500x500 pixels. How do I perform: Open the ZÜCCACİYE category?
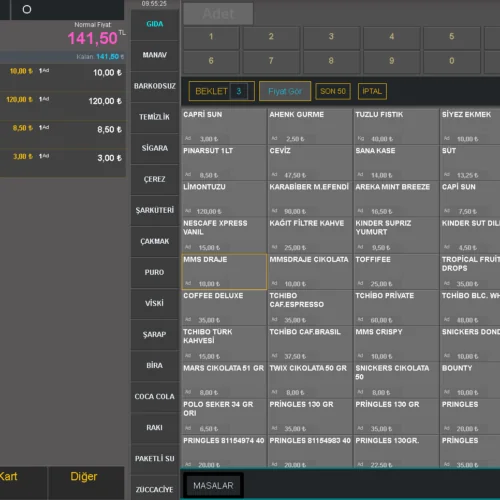[155, 489]
